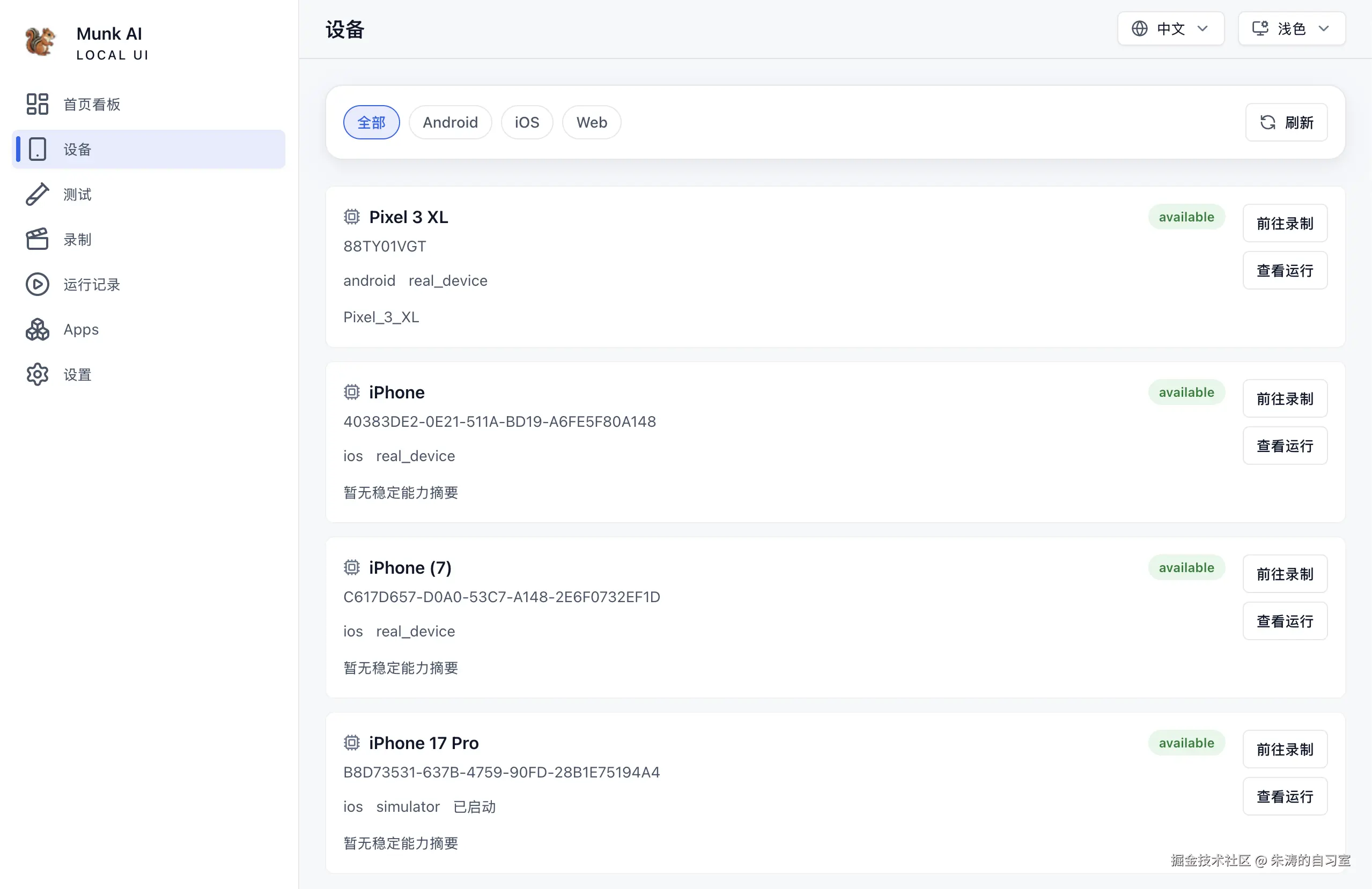Image resolution: width=1372 pixels, height=889 pixels.
Task: Click the monitor theme icon
Action: click(x=1260, y=29)
